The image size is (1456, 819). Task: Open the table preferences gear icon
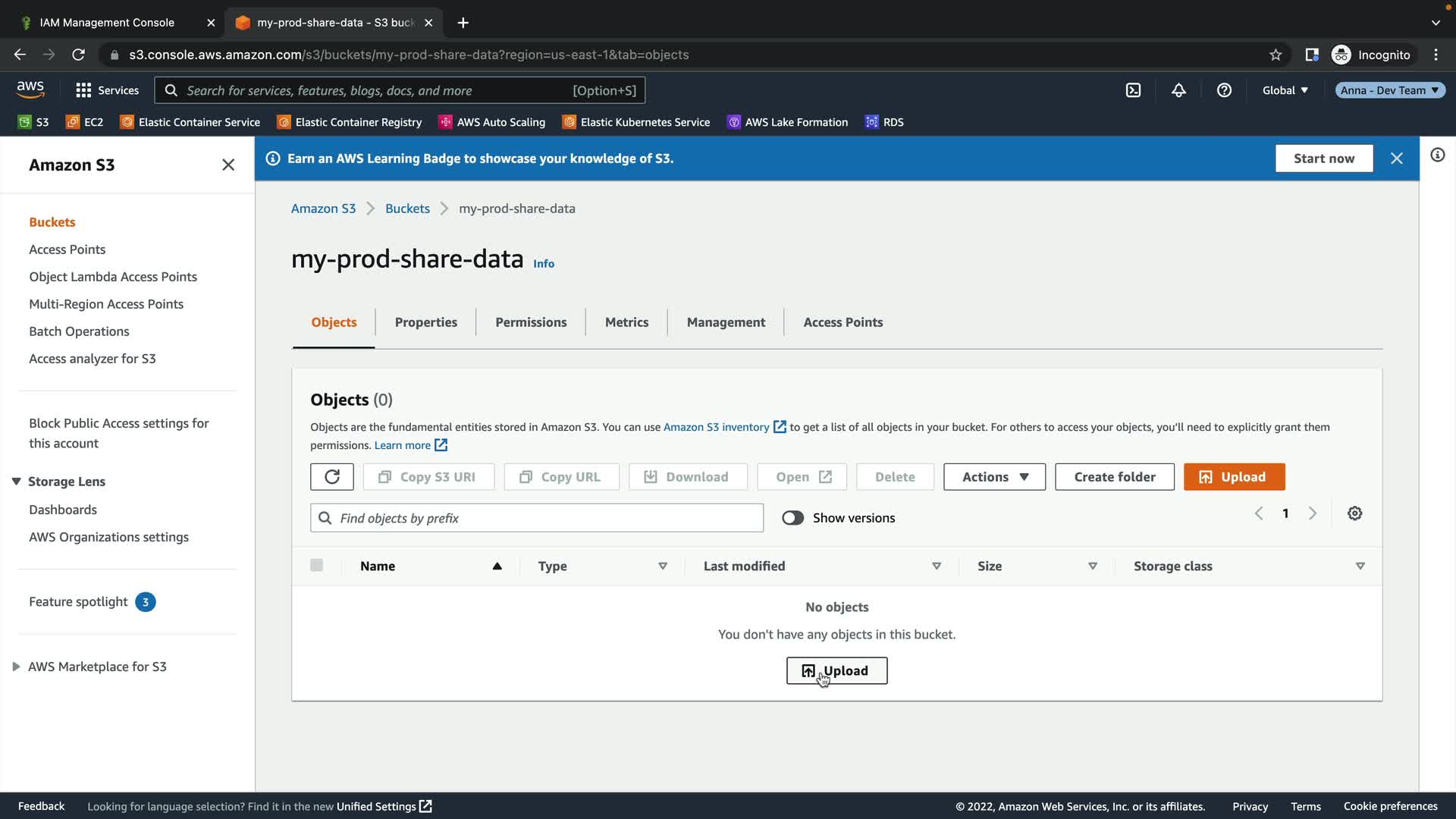tap(1354, 513)
